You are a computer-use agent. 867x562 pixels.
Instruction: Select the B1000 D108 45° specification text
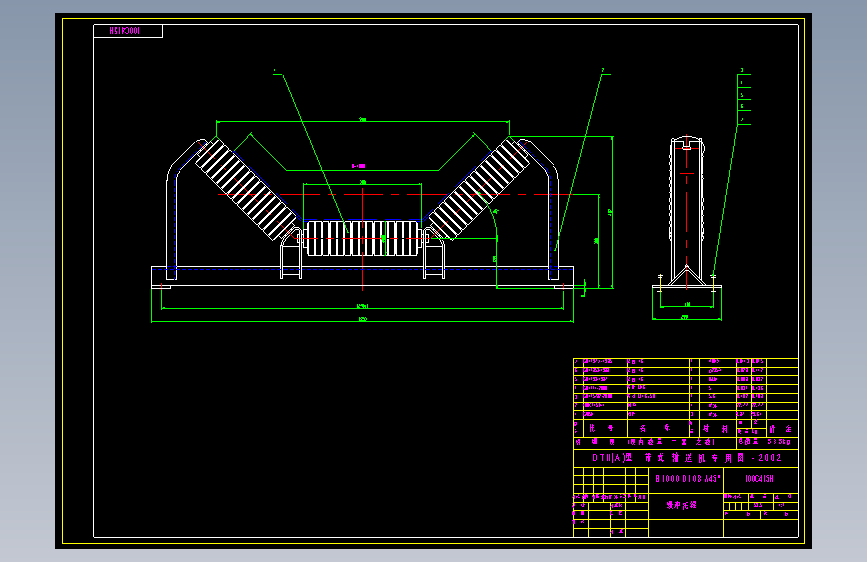(x=688, y=478)
